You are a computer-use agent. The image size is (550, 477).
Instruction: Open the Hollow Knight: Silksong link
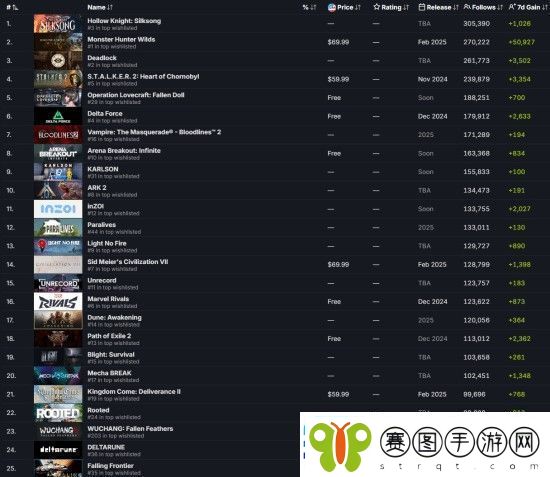pos(124,21)
